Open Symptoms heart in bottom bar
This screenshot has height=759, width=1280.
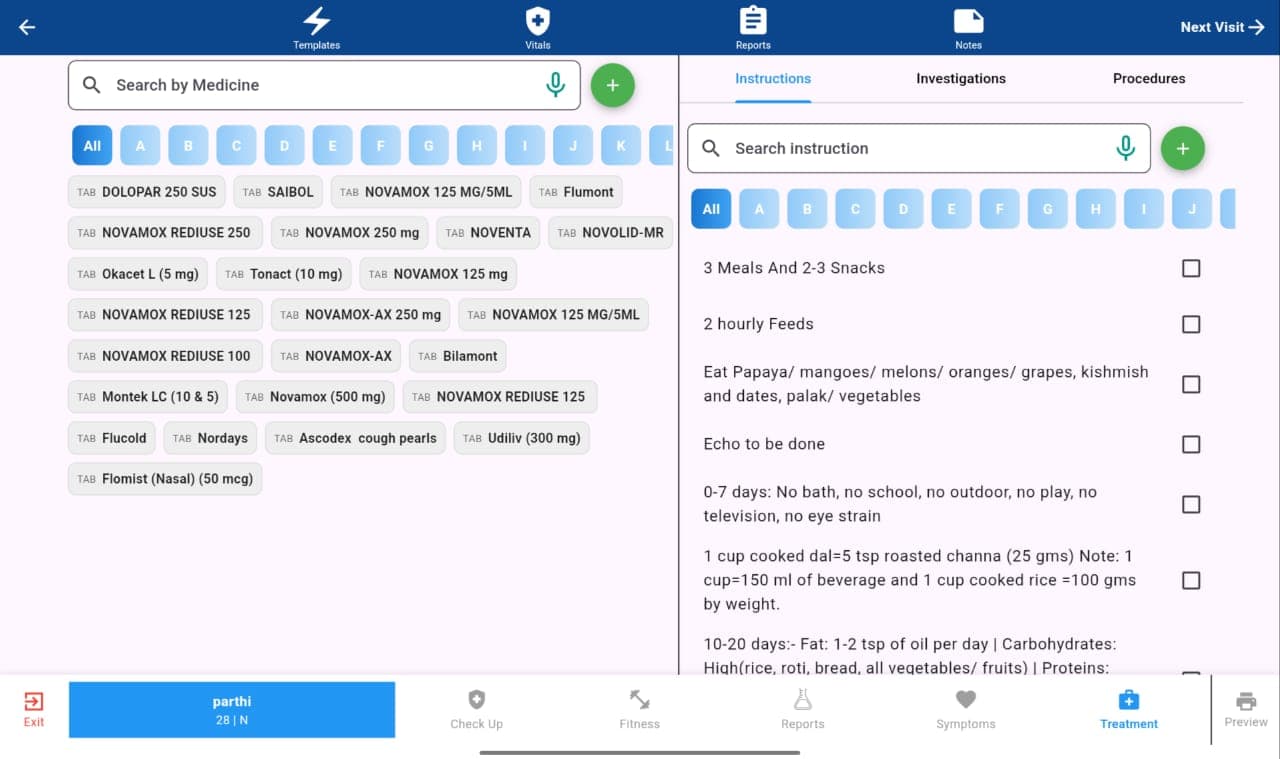[965, 710]
